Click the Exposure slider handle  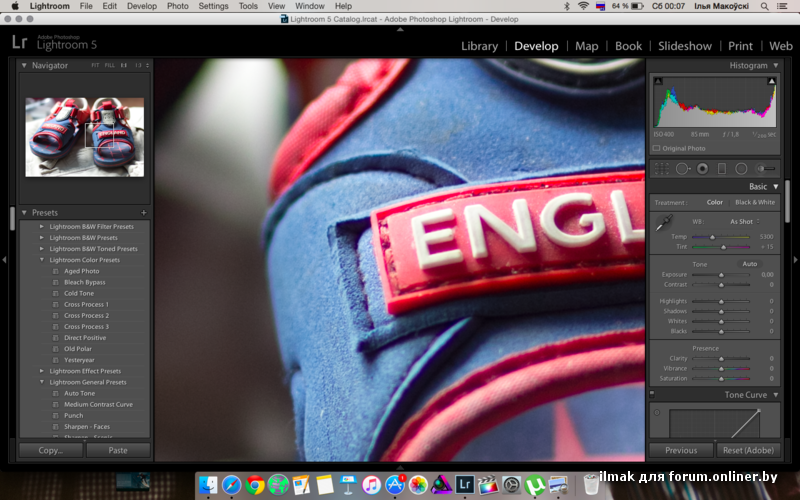point(721,274)
